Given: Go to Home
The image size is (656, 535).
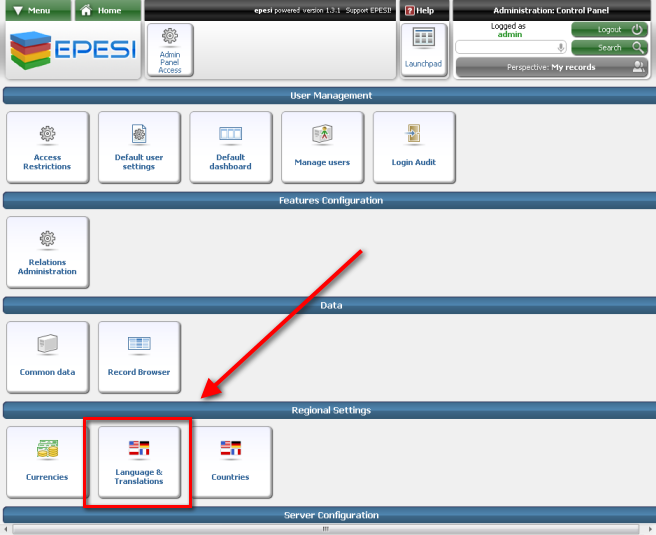Looking at the screenshot, I should (x=108, y=10).
